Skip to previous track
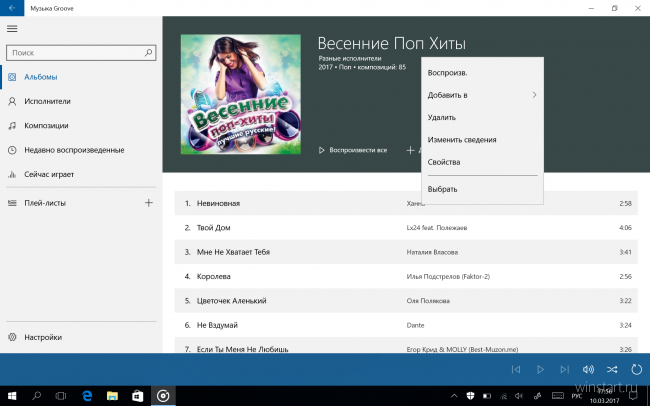 pyautogui.click(x=516, y=369)
